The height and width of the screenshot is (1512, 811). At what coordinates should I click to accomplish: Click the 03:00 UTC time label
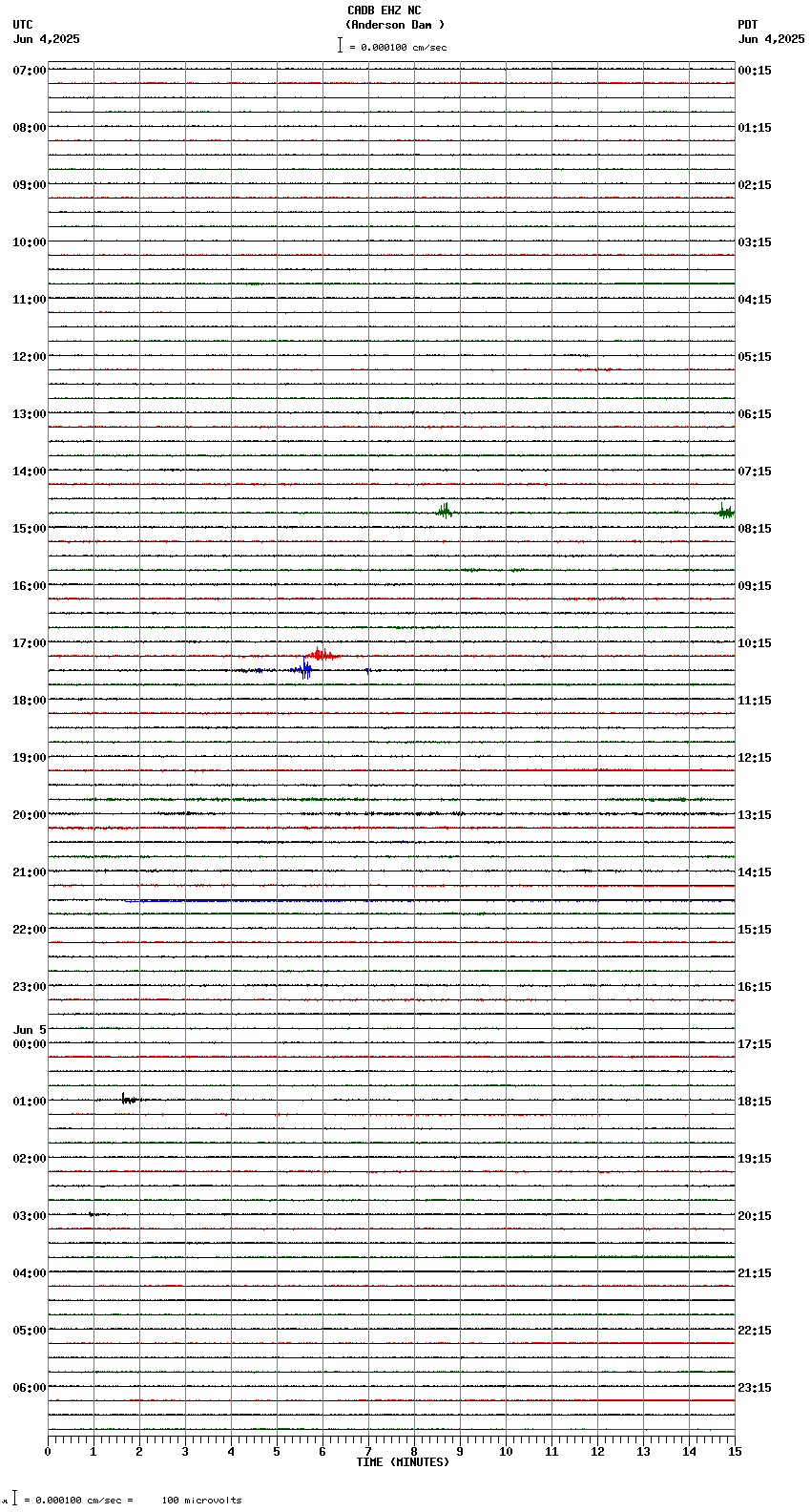30,1216
